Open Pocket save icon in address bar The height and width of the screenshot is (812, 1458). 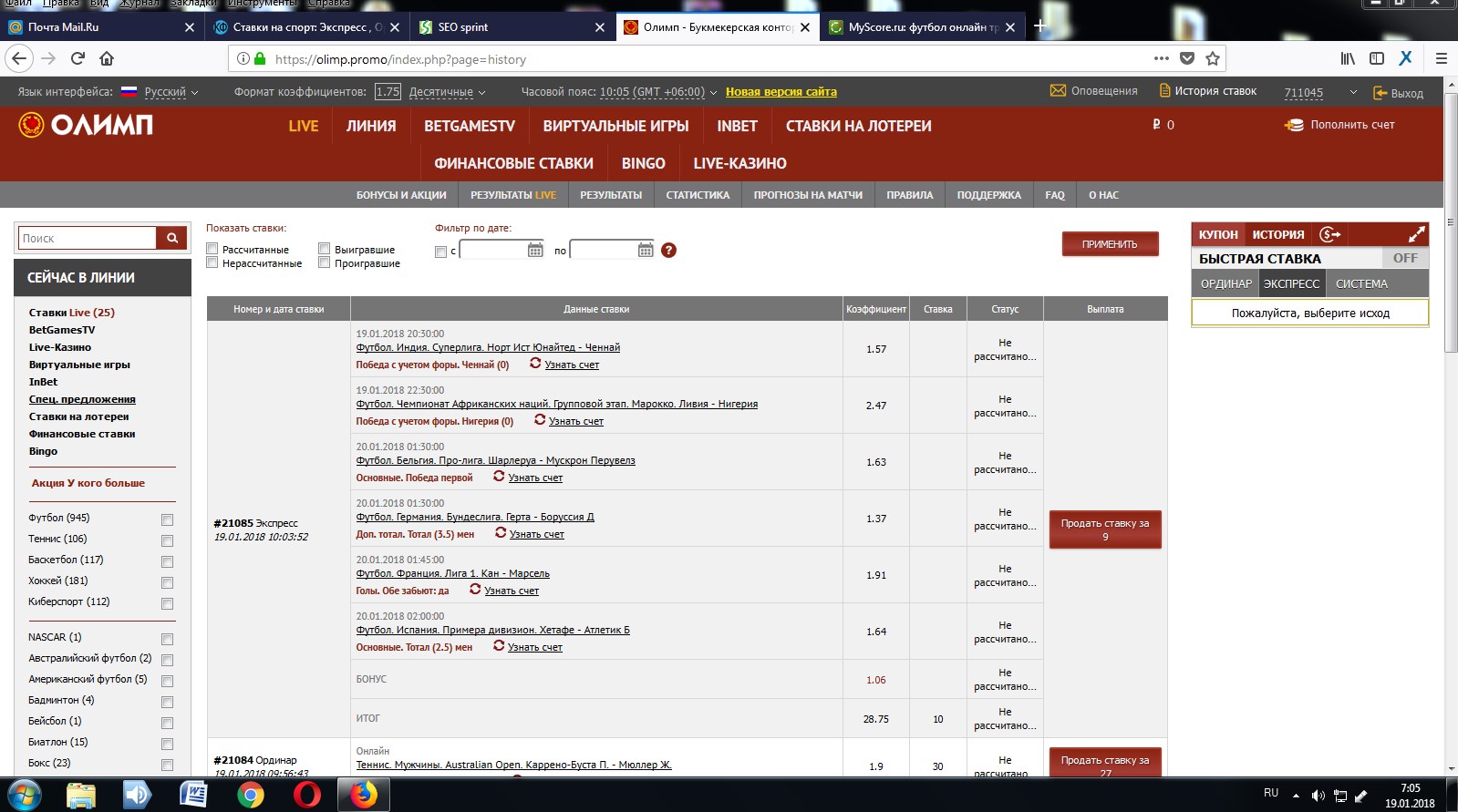click(1186, 59)
